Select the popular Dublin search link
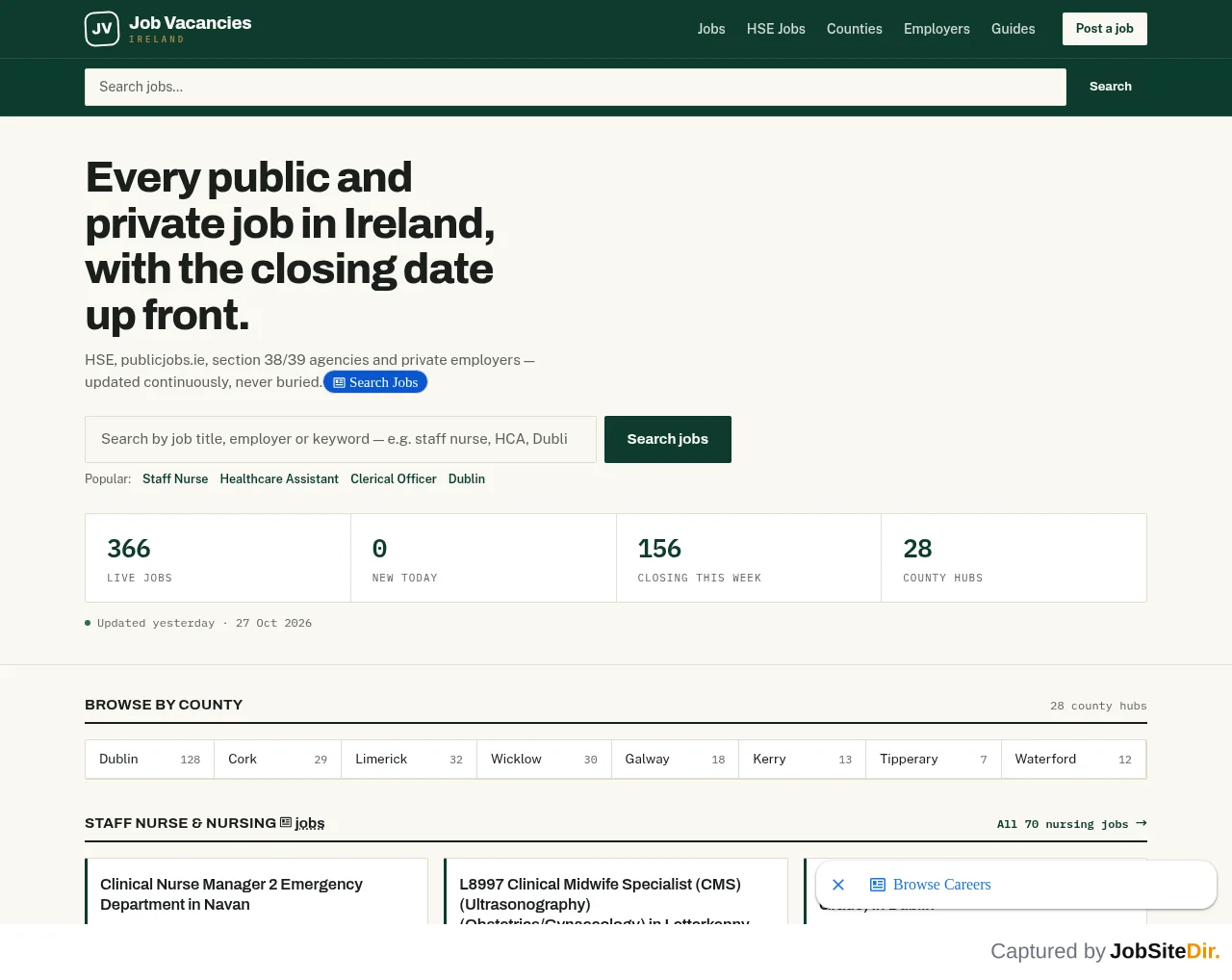 (467, 478)
